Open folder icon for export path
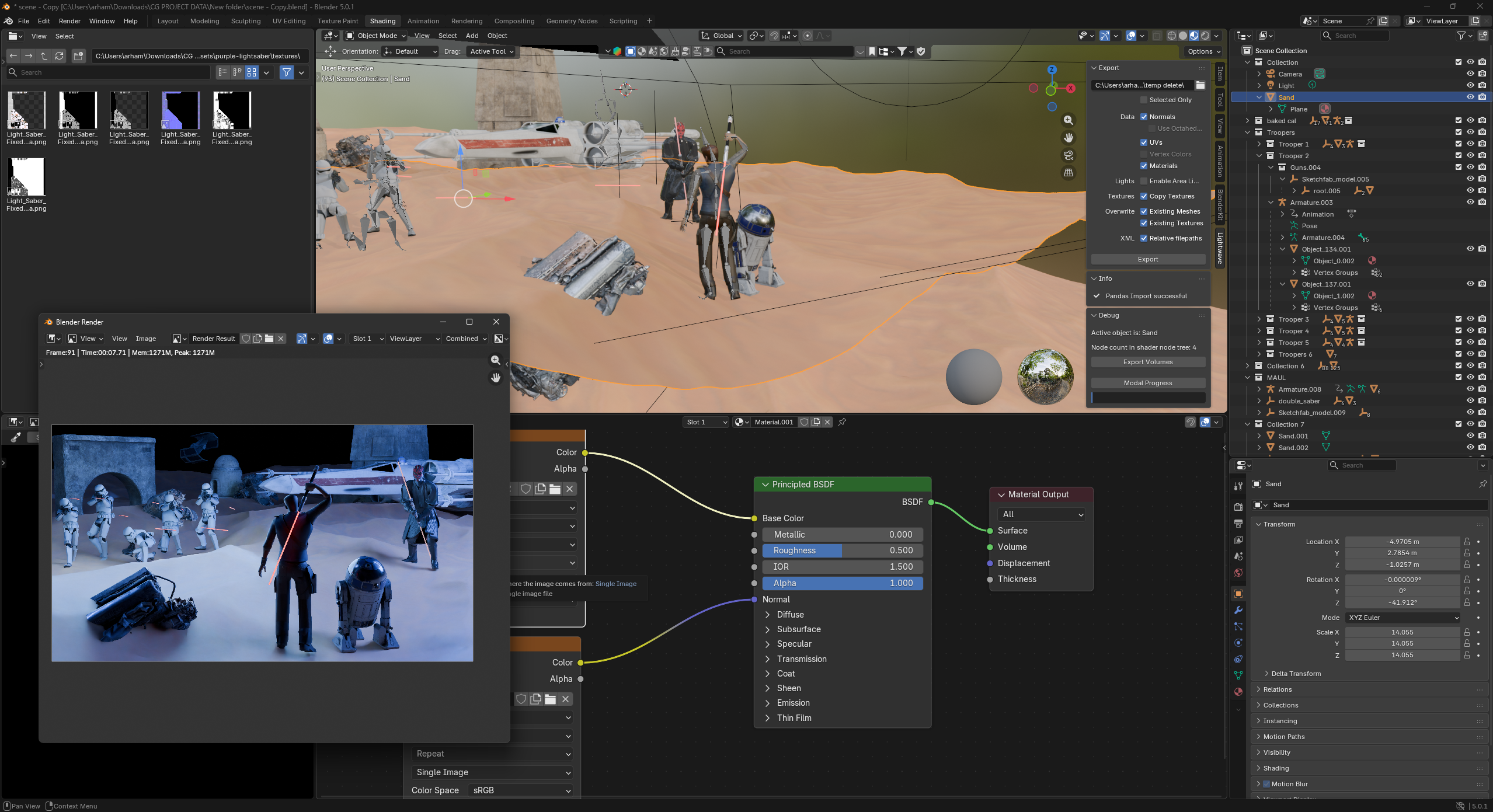Screen dimensions: 1493x812 tap(1200, 85)
